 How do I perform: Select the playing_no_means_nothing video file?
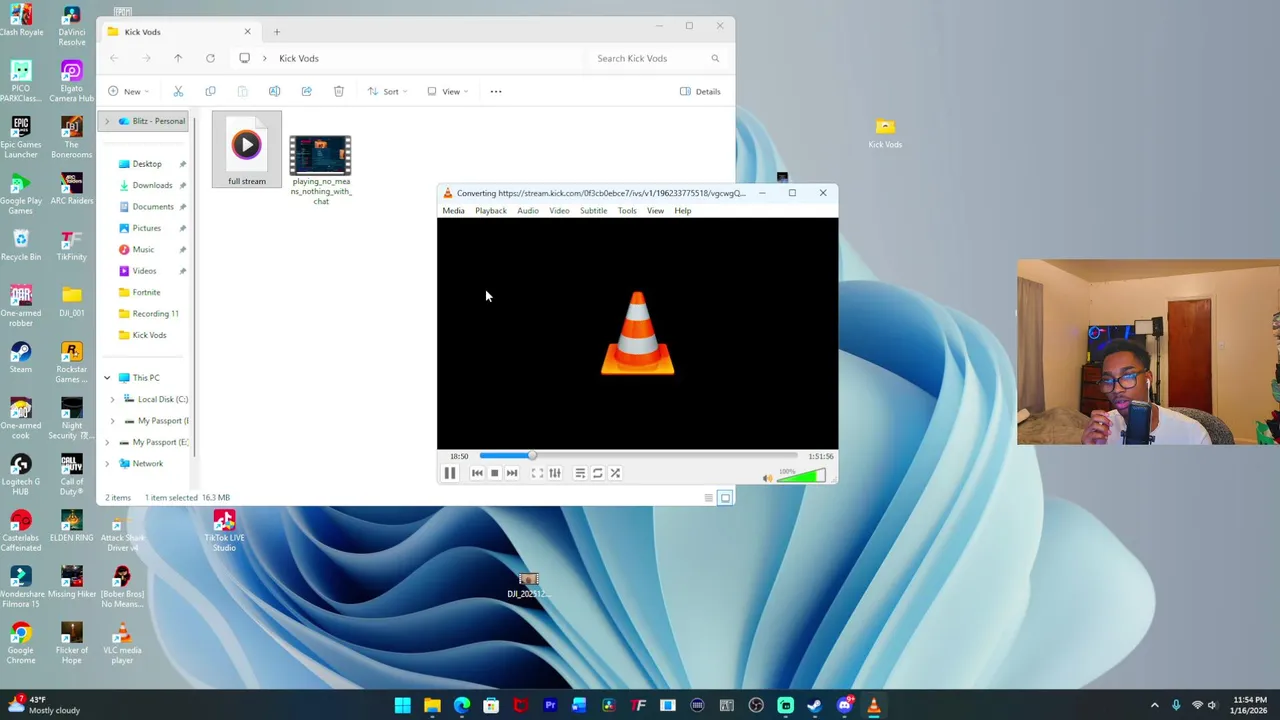[x=320, y=170]
